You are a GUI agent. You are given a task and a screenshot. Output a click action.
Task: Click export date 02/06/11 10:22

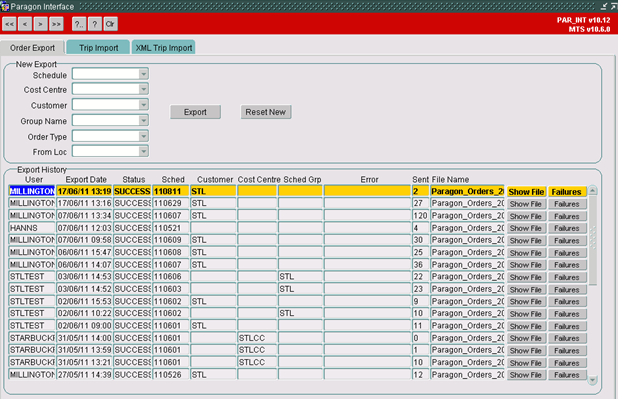click(x=84, y=313)
